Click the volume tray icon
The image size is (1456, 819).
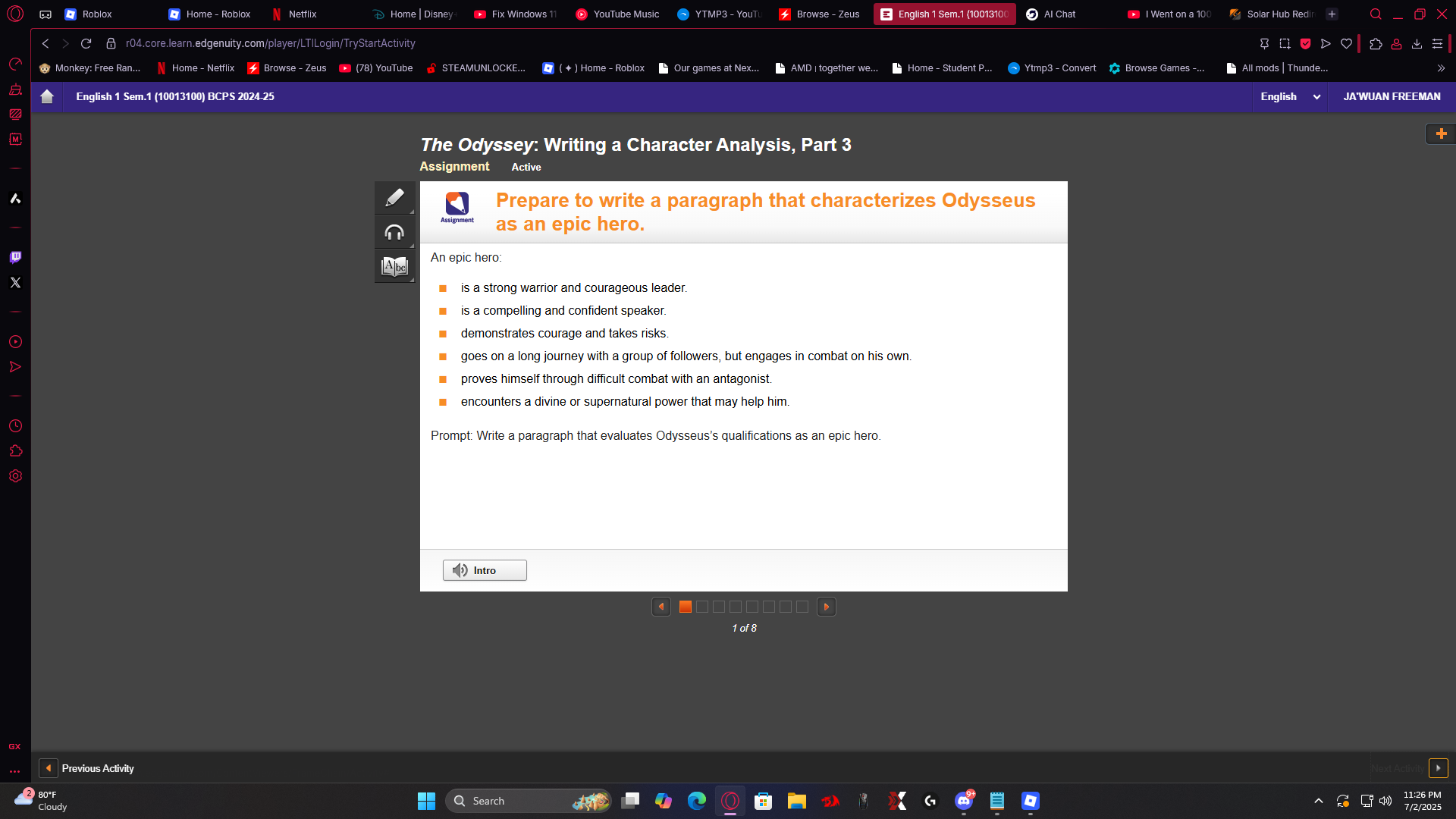pyautogui.click(x=1385, y=801)
